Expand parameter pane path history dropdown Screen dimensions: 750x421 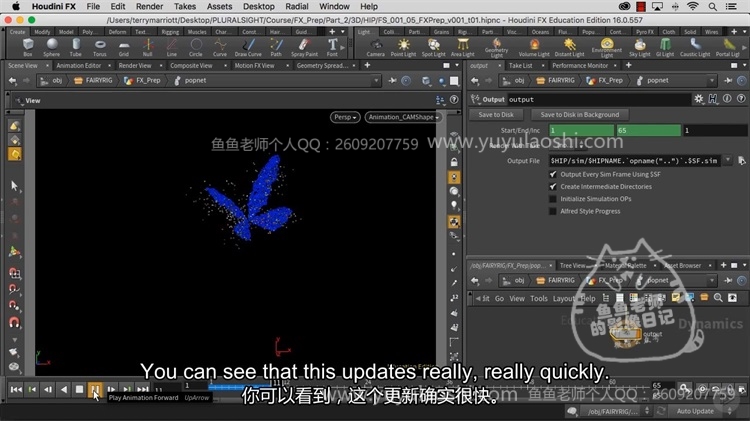tap(712, 80)
